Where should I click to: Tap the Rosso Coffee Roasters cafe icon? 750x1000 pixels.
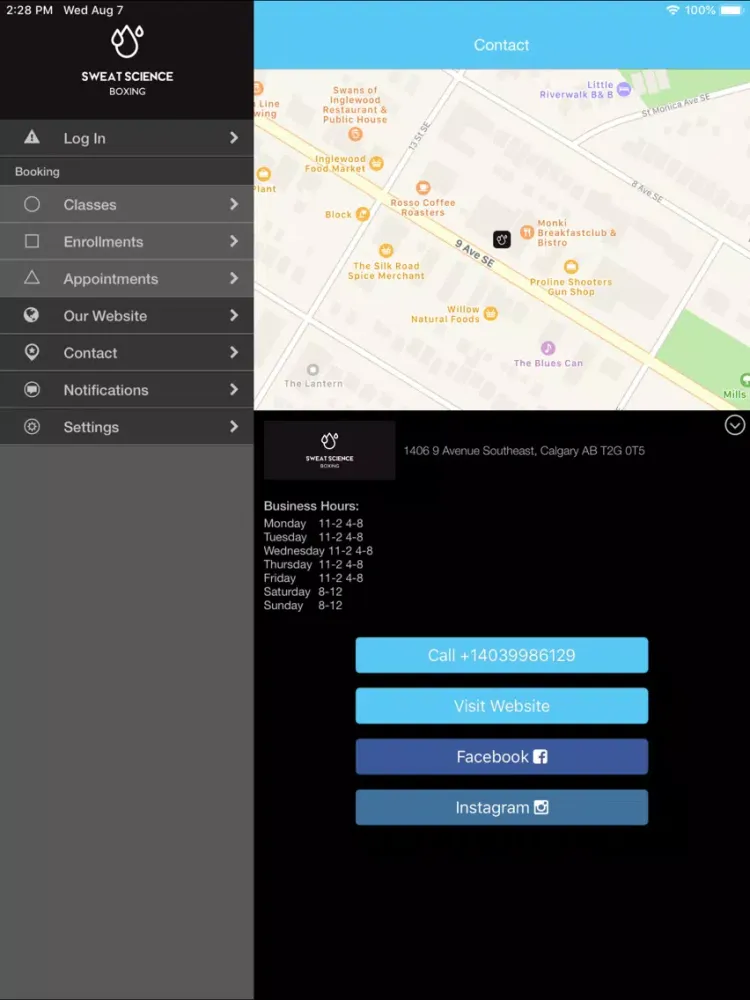click(x=423, y=188)
